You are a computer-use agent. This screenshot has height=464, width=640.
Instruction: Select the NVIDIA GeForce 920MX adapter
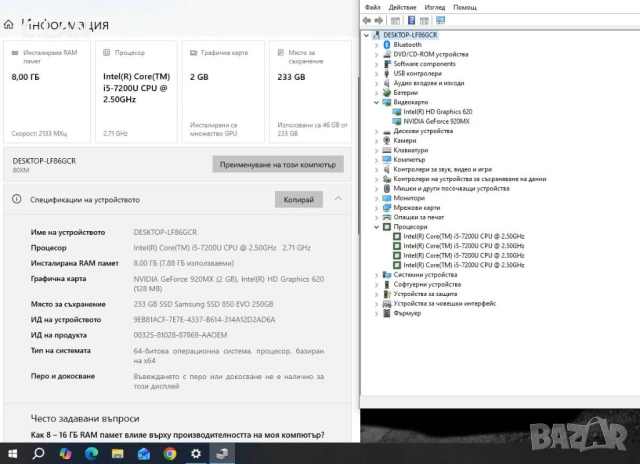(x=436, y=121)
